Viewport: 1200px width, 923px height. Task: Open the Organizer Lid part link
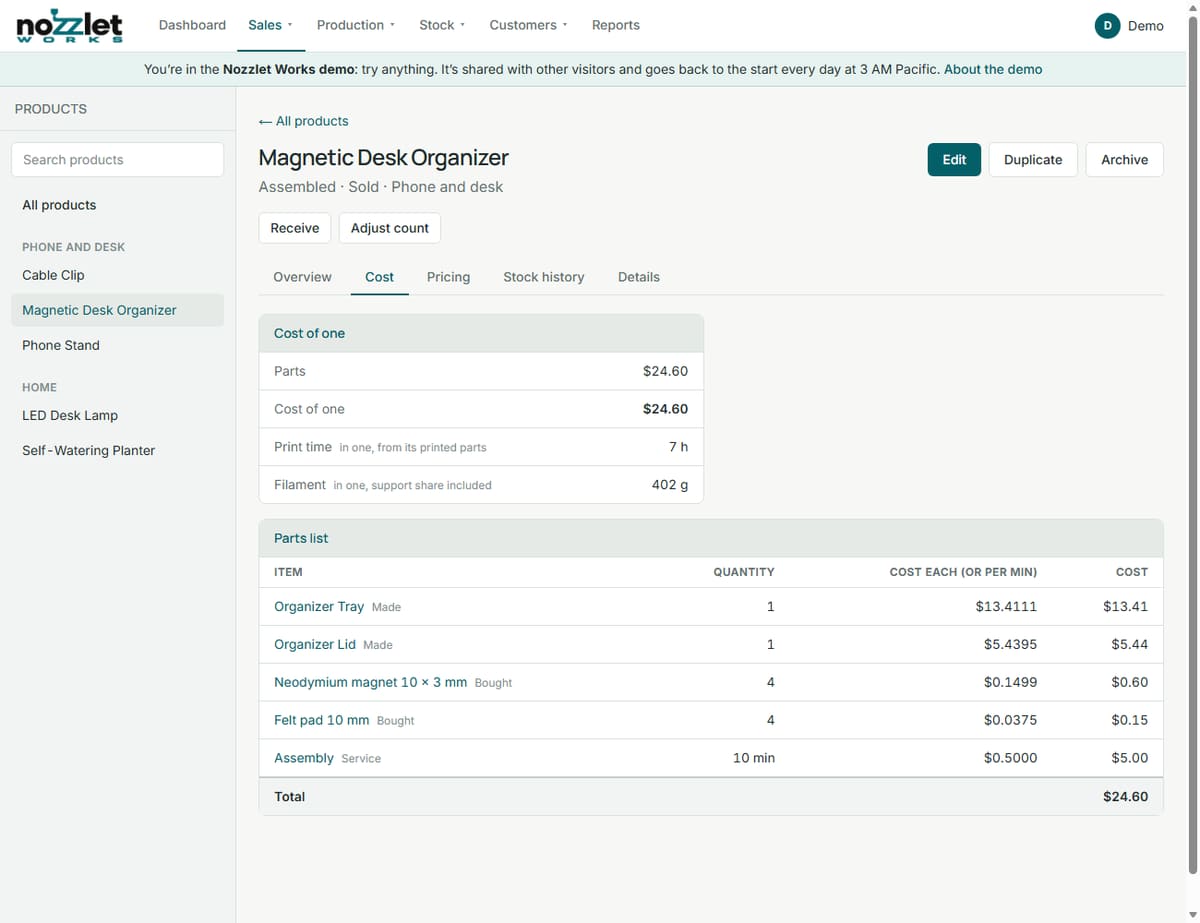click(x=315, y=644)
